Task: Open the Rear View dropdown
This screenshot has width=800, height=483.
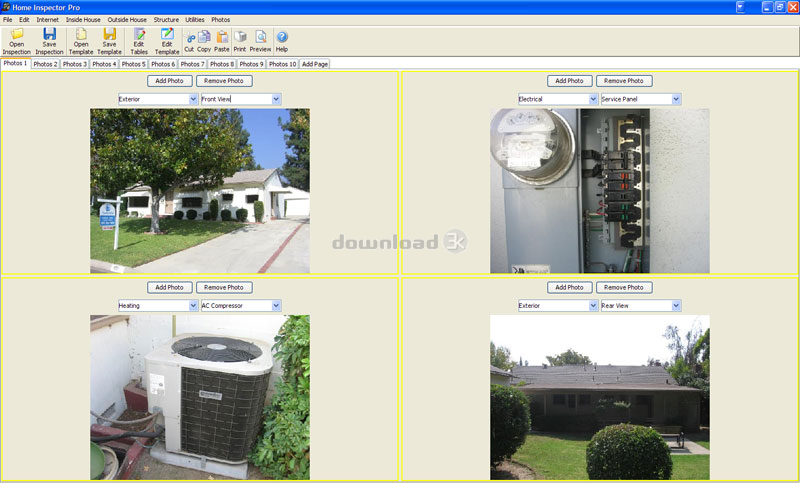Action: click(676, 306)
